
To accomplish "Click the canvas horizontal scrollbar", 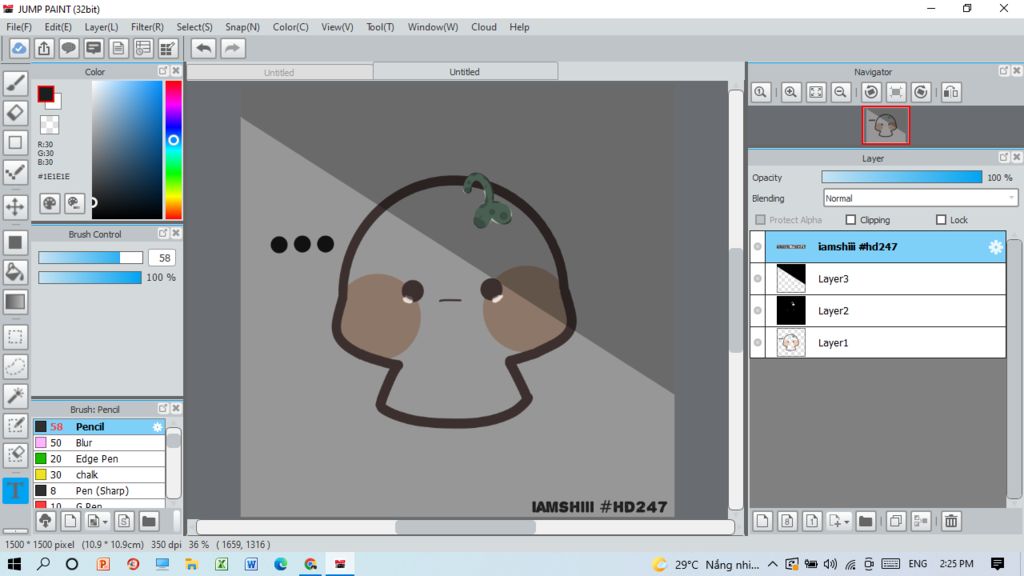I will click(465, 526).
